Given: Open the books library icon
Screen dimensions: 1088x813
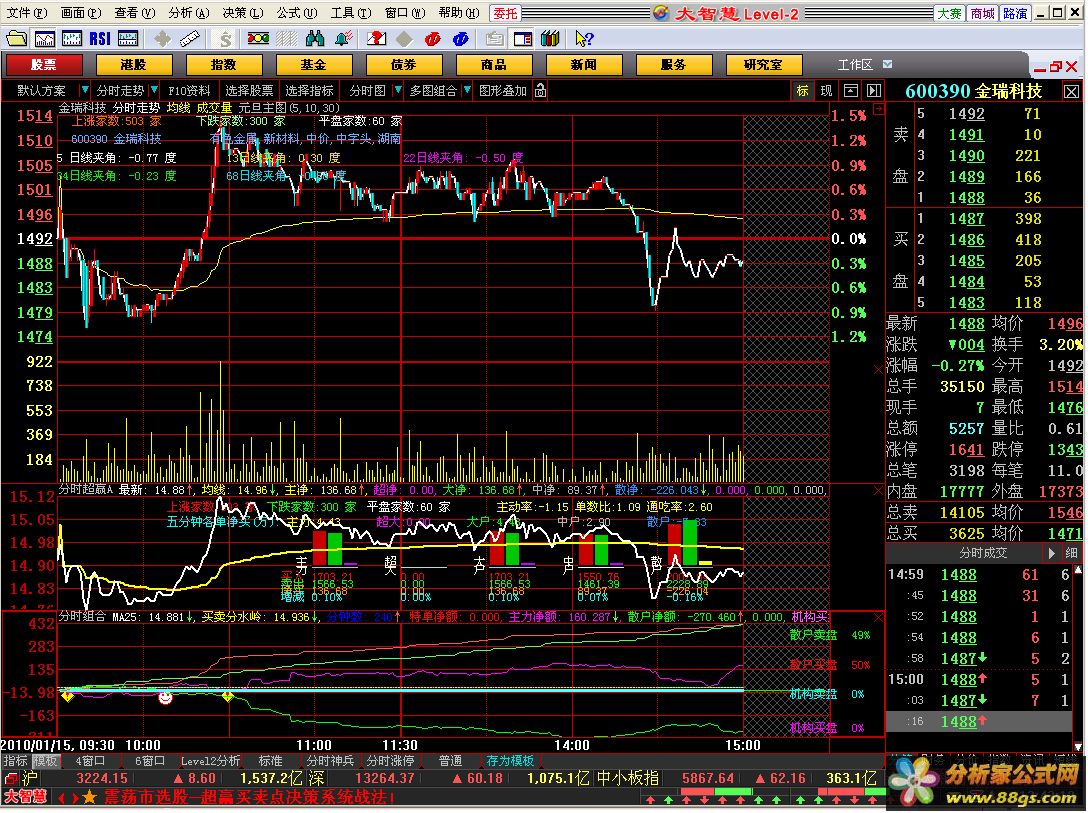Looking at the screenshot, I should click(550, 39).
